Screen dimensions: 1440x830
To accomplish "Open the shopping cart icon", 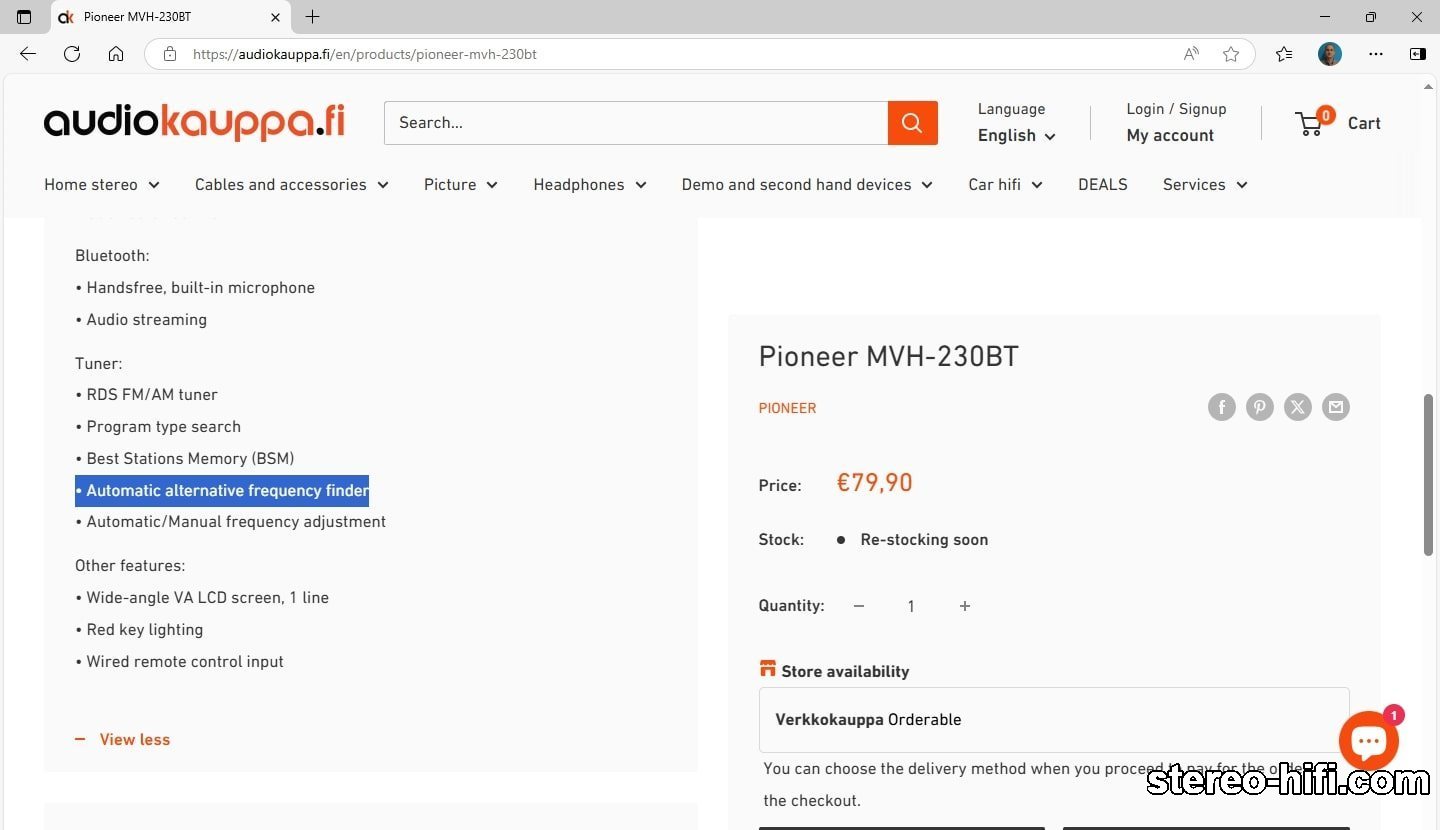I will tap(1310, 123).
